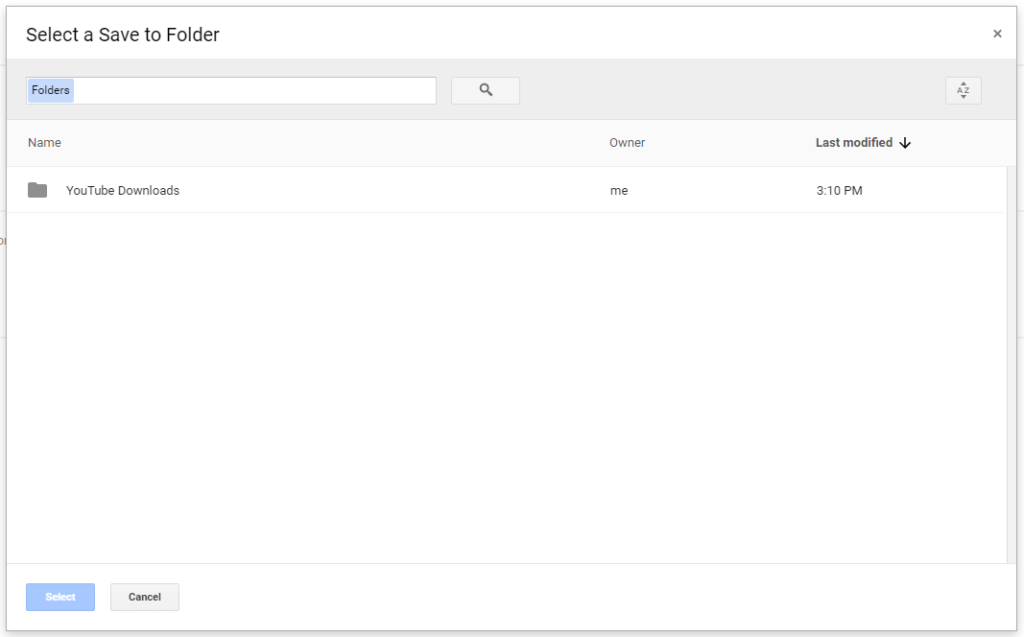The image size is (1024, 637).
Task: Click the Cancel button
Action: click(144, 597)
